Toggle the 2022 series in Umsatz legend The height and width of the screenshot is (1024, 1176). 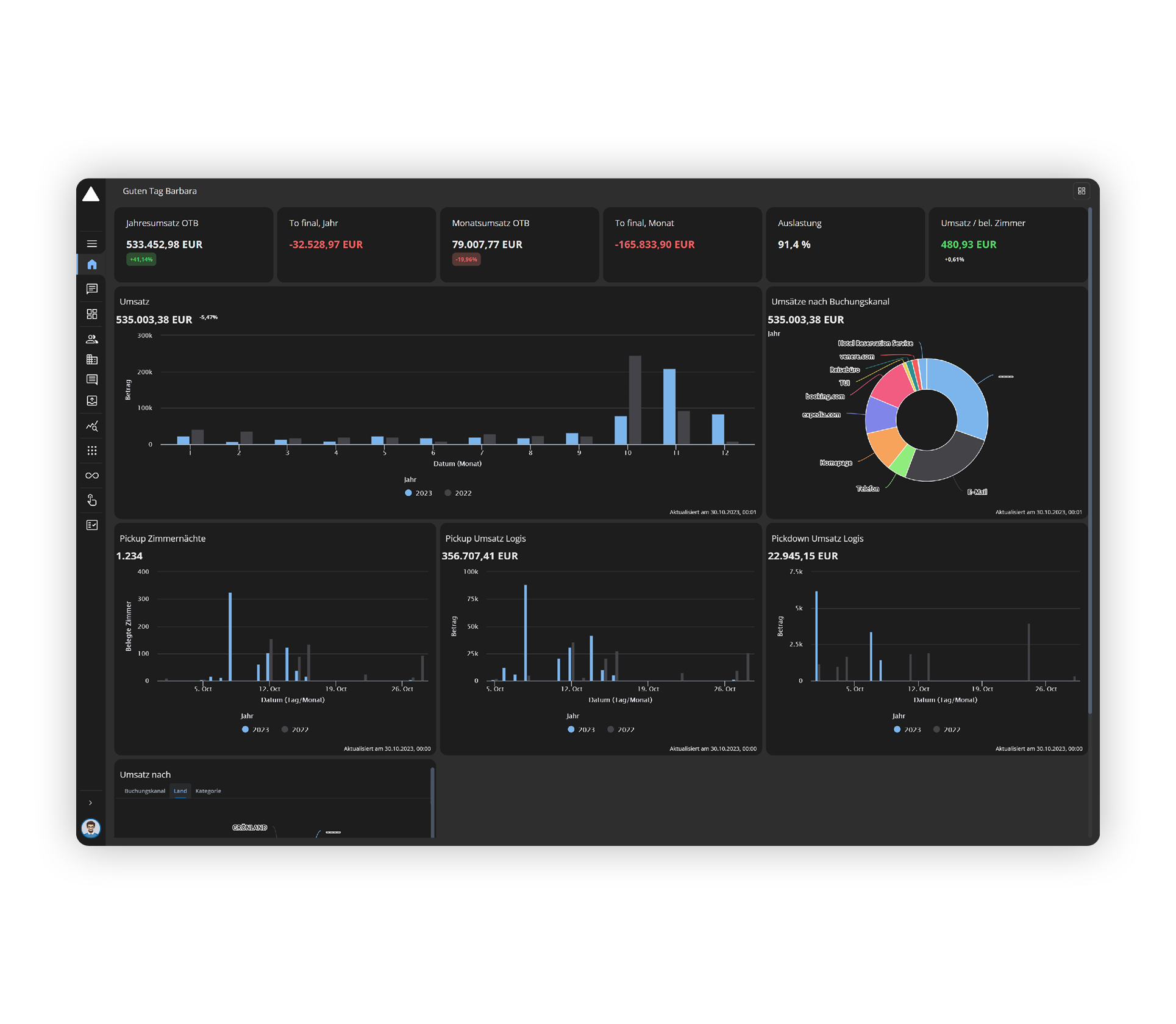(459, 494)
